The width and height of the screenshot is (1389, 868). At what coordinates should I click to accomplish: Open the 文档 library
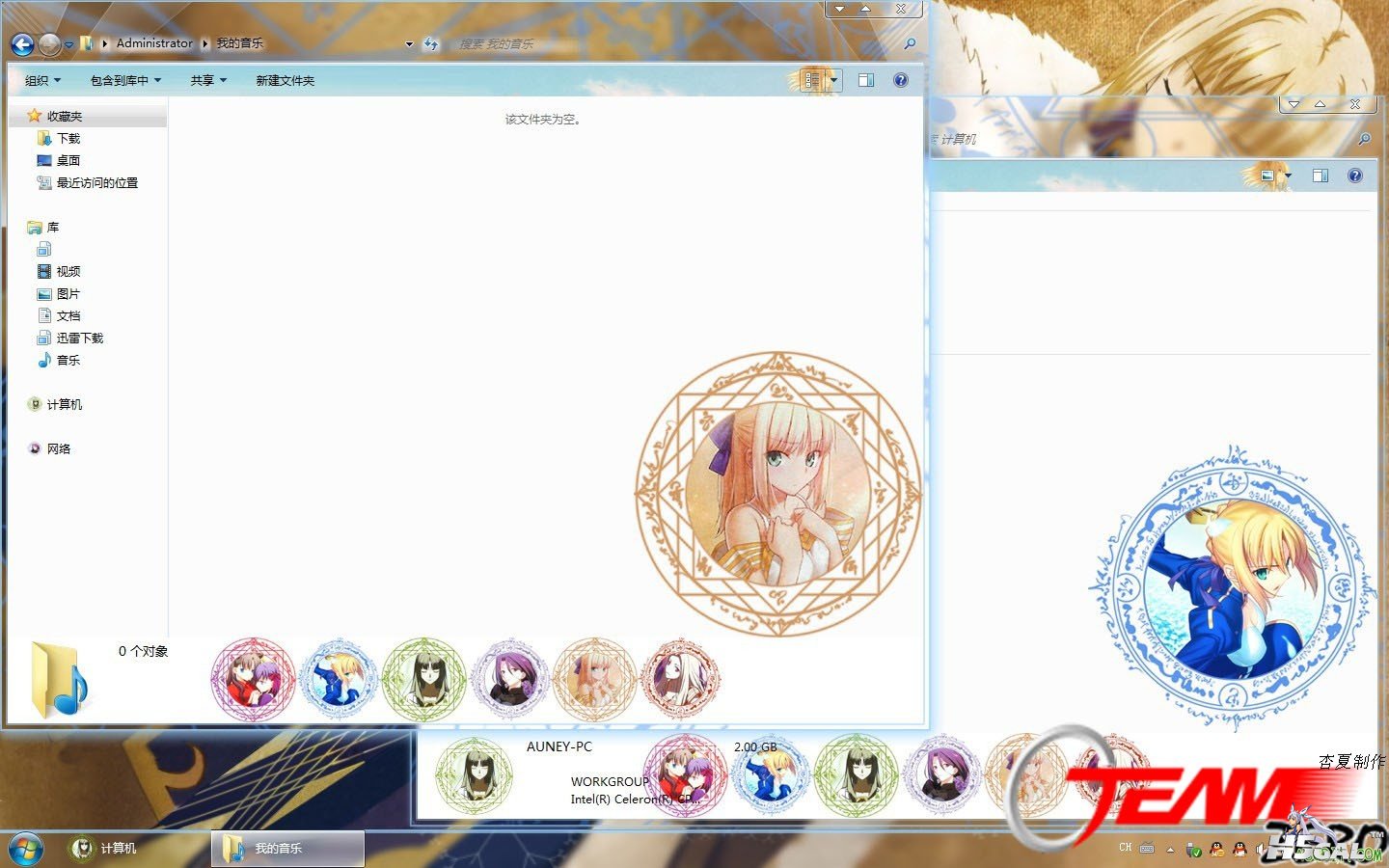(68, 315)
